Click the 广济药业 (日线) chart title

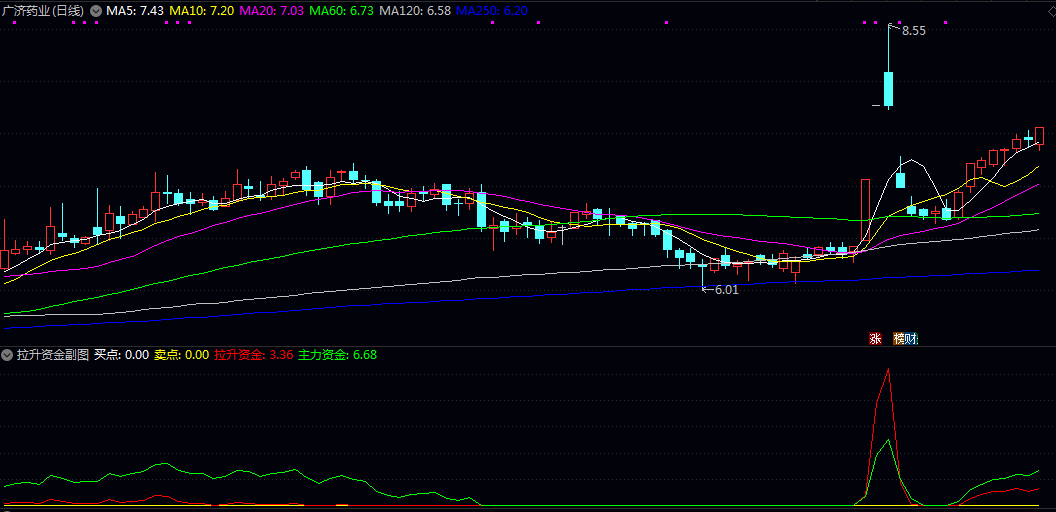click(43, 10)
